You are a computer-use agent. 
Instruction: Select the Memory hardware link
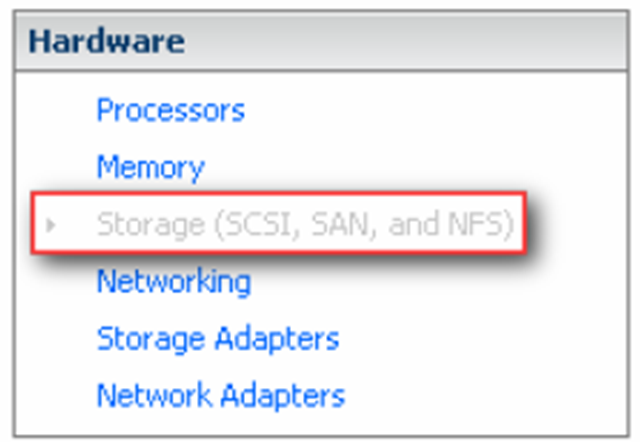pyautogui.click(x=150, y=167)
